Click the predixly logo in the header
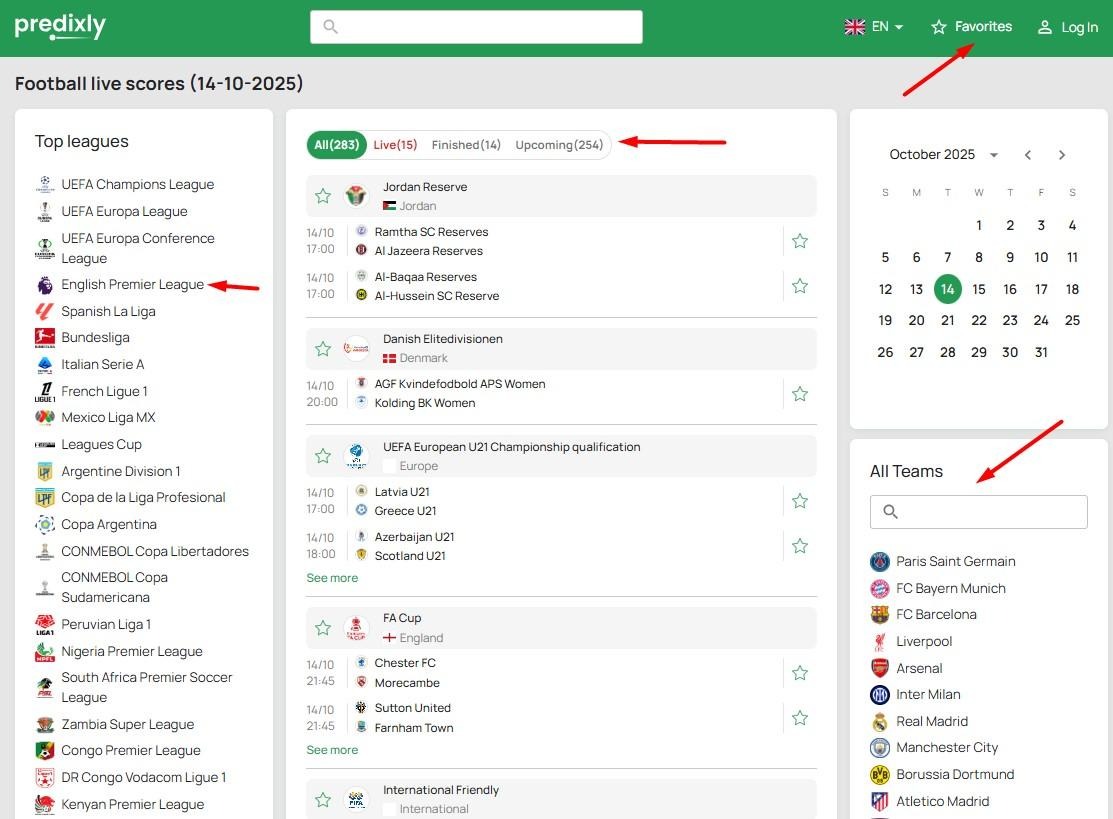Viewport: 1113px width, 819px height. [59, 27]
